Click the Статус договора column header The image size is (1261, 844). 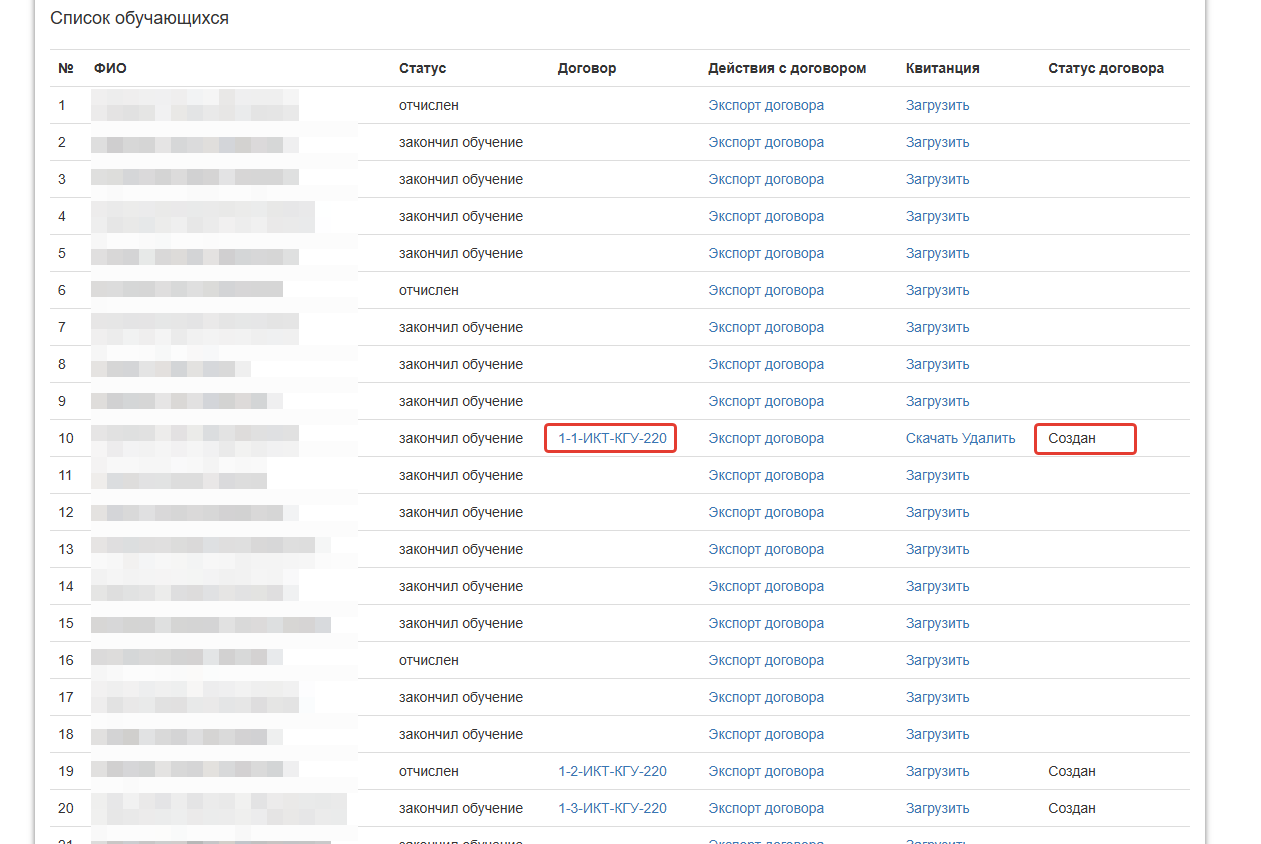1106,68
